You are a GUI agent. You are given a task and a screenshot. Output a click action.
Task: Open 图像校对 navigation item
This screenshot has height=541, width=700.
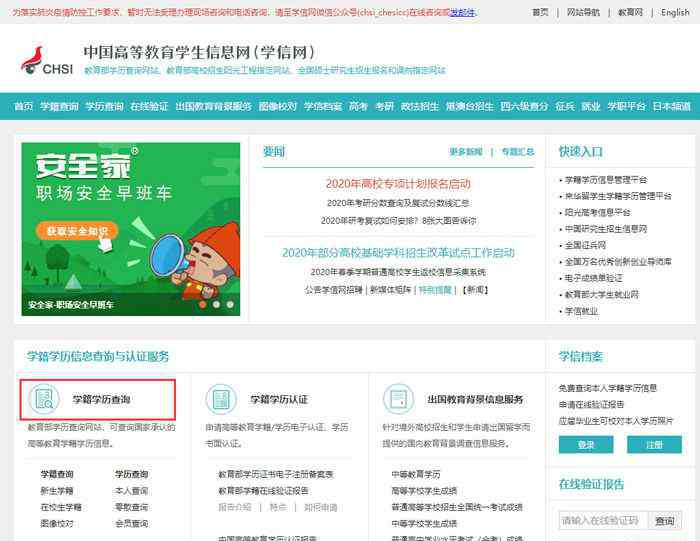[278, 106]
